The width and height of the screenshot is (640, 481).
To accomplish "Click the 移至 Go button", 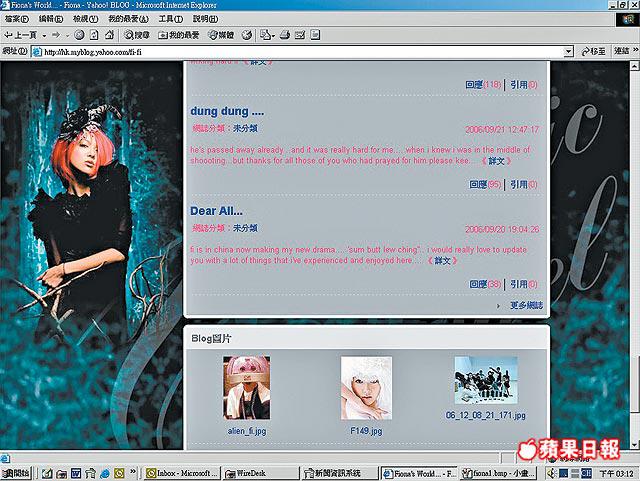I will [593, 51].
